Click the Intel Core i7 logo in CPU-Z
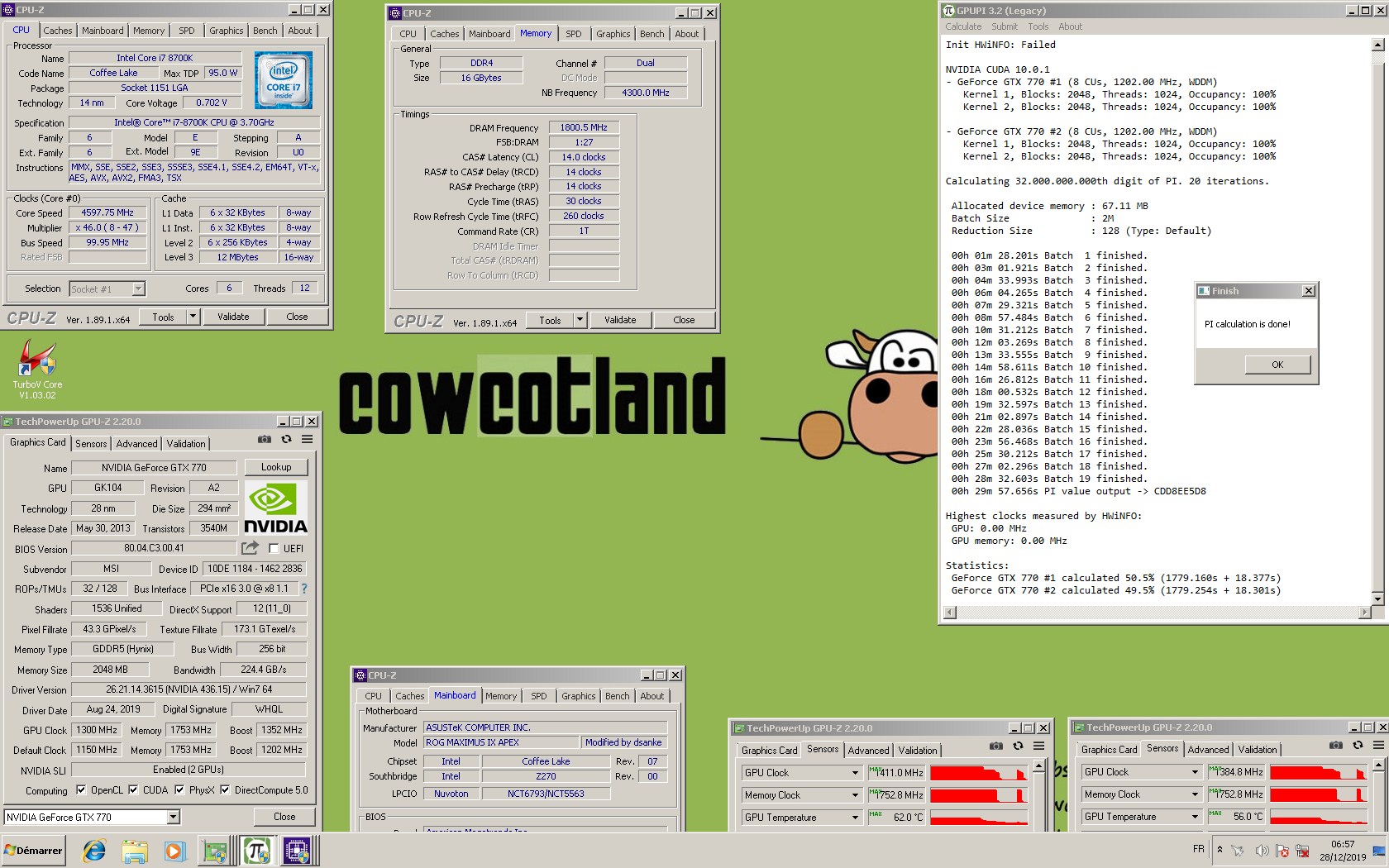 (284, 80)
